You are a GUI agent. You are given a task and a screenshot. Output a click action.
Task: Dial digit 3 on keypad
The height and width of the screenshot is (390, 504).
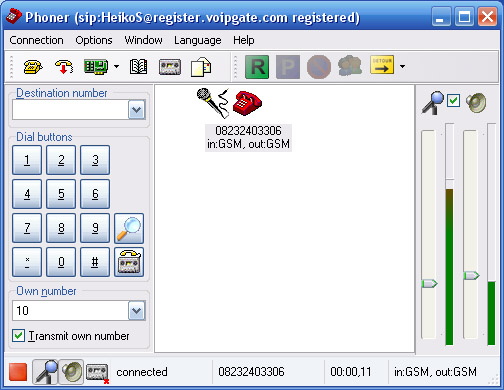(x=95, y=160)
